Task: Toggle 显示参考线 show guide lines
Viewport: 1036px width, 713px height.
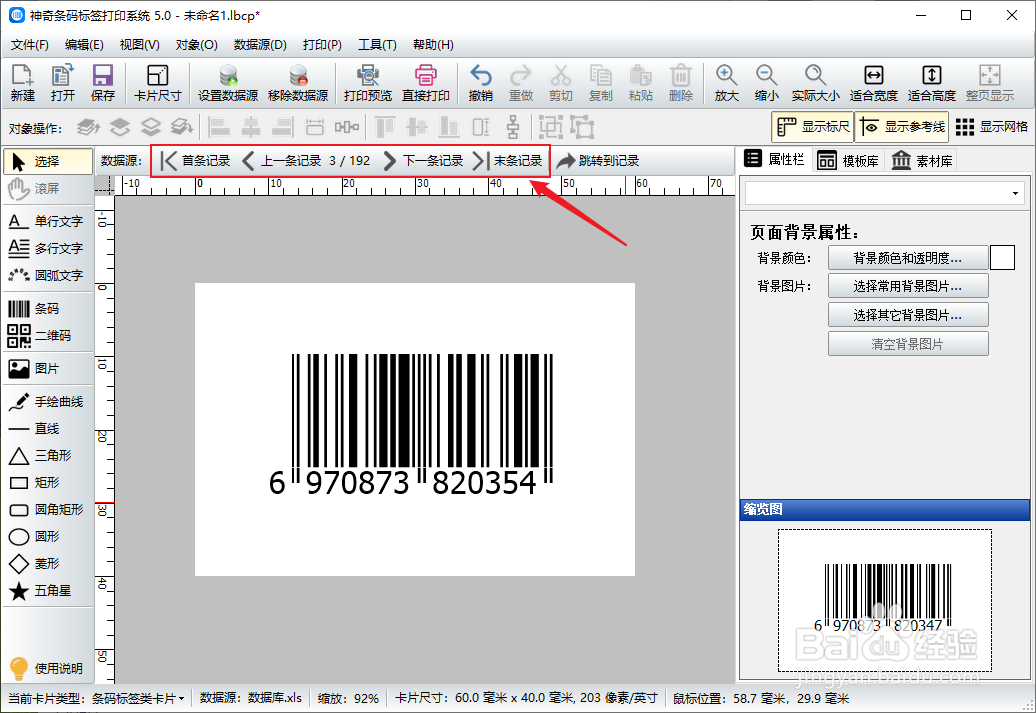Action: tap(902, 127)
